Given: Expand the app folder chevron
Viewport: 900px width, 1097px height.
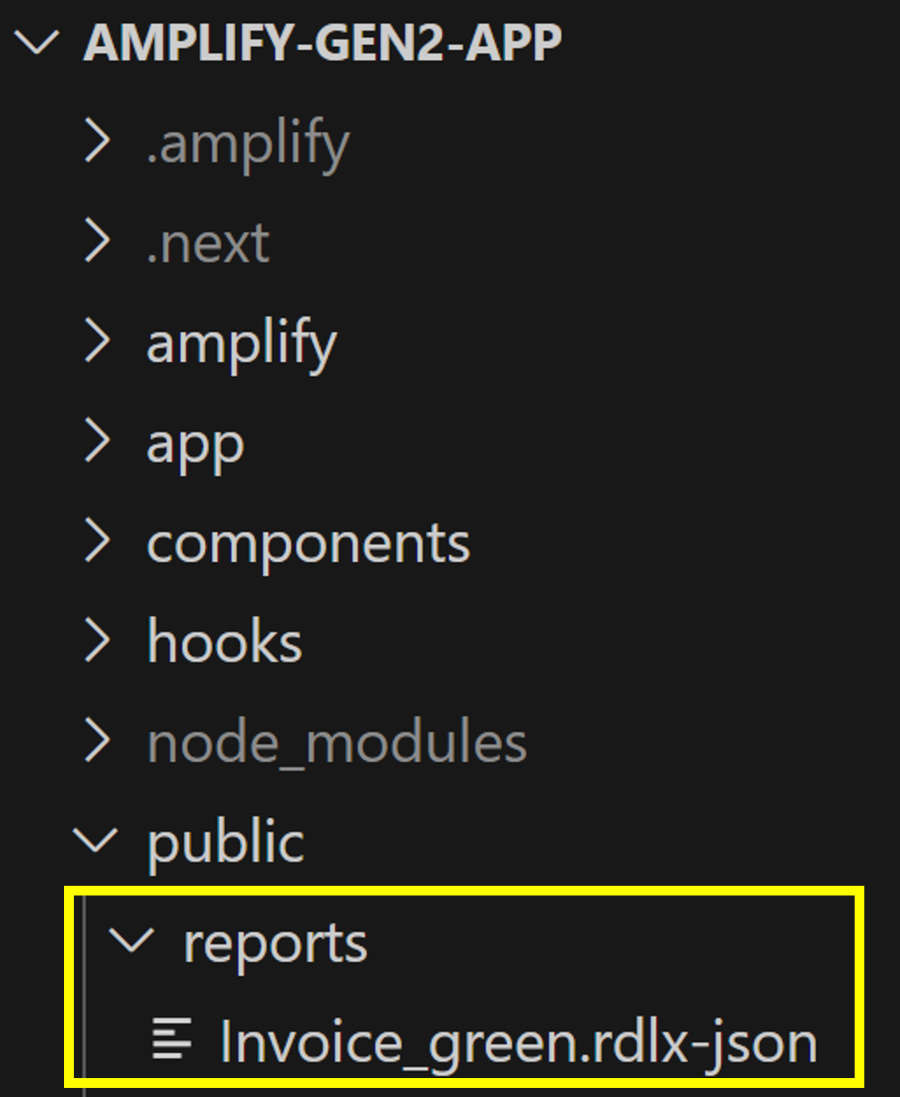Looking at the screenshot, I should [x=97, y=441].
